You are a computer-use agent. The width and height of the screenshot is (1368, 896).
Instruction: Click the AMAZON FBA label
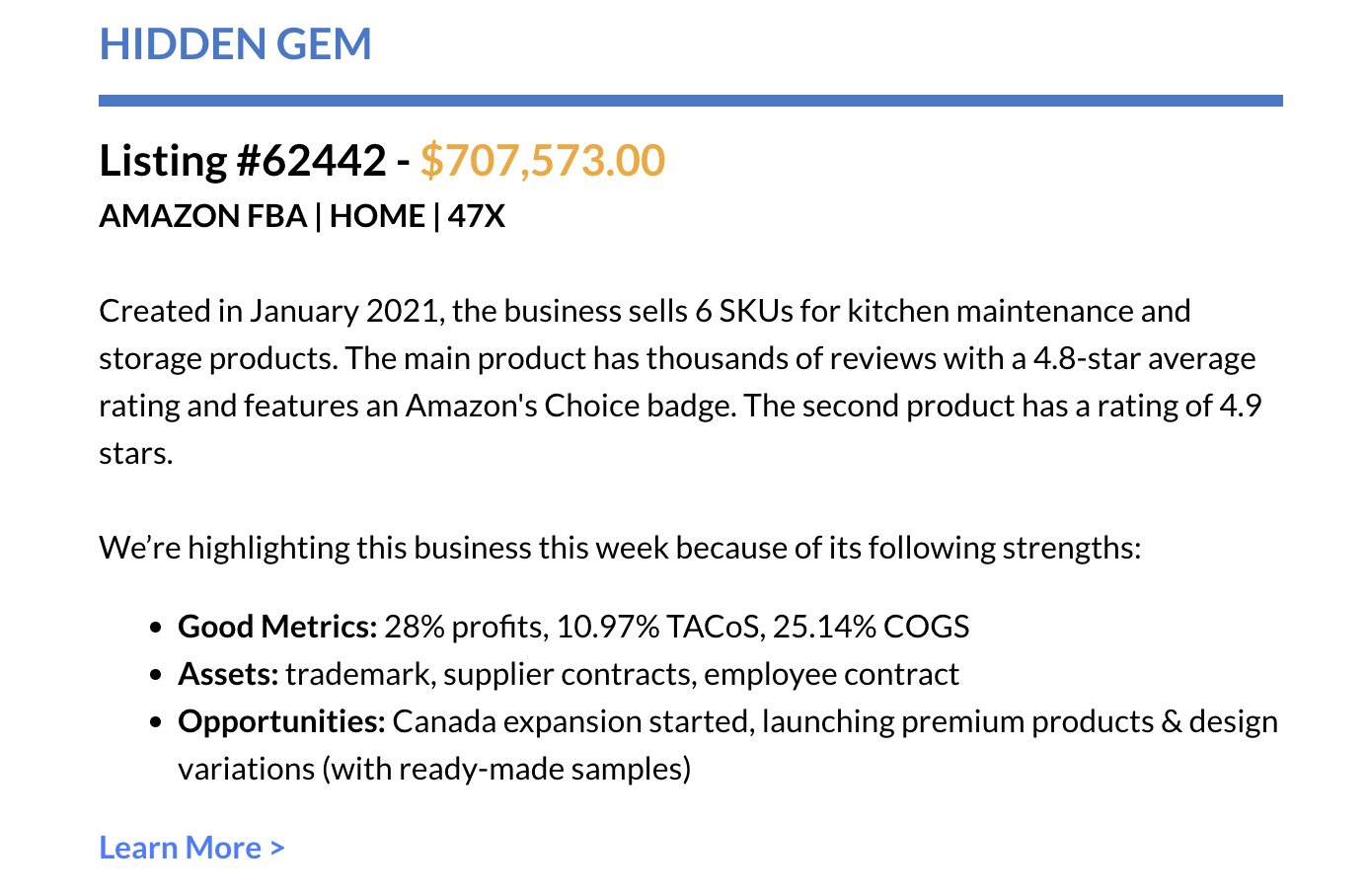[x=202, y=216]
